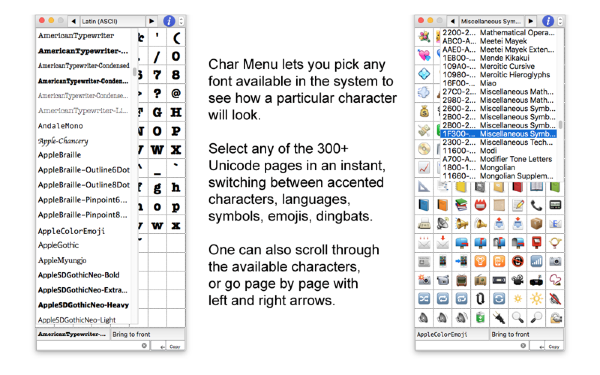Go to previous page in Miscellaneous Symbols window

click(x=453, y=21)
